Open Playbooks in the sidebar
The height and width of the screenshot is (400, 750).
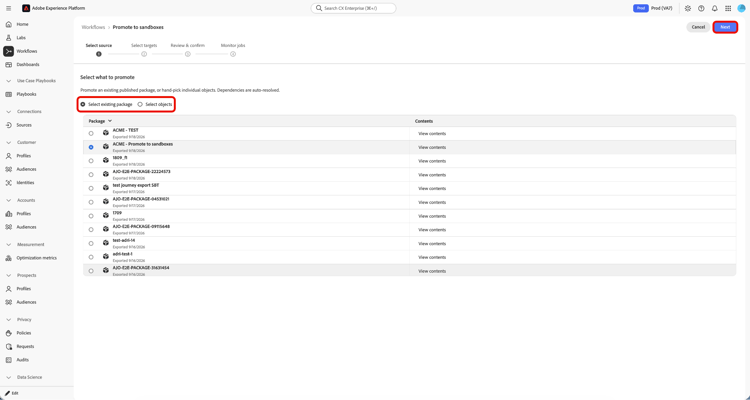[x=26, y=94]
